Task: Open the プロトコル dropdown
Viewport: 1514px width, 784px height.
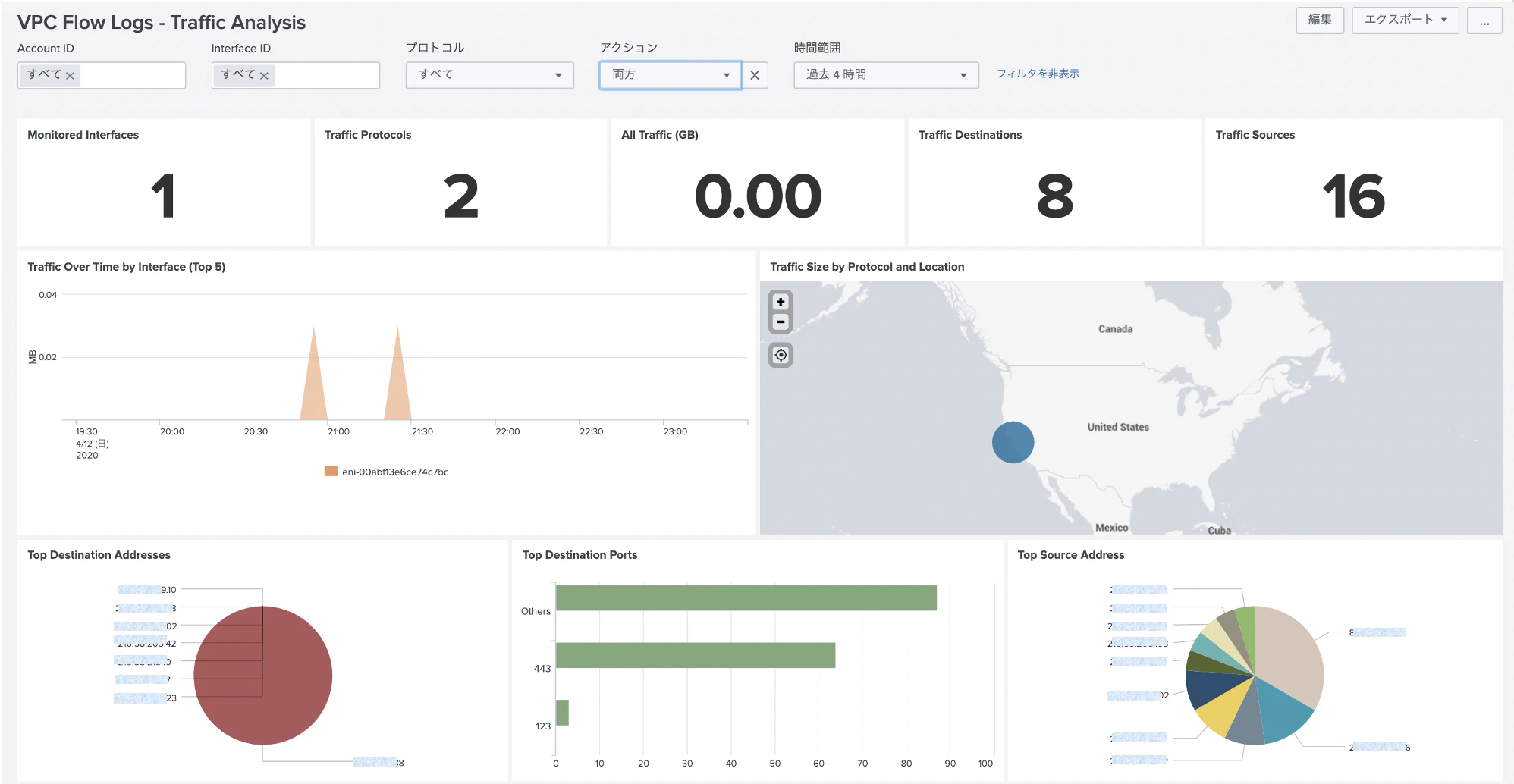Action: point(489,75)
